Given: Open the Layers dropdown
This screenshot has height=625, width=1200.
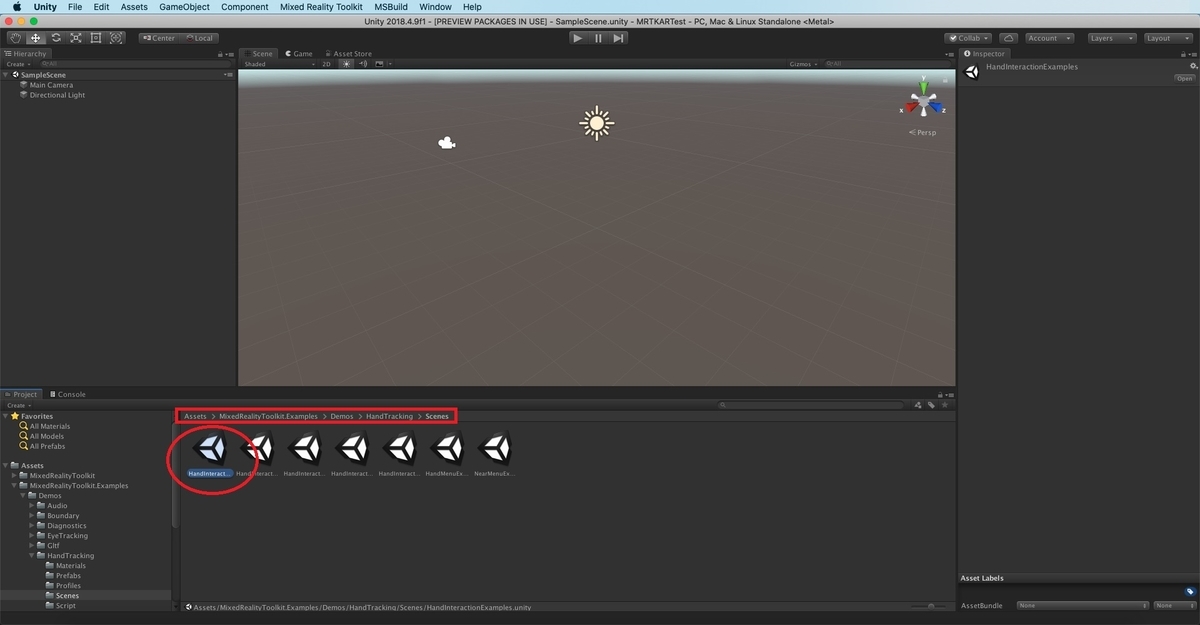Looking at the screenshot, I should [1110, 38].
